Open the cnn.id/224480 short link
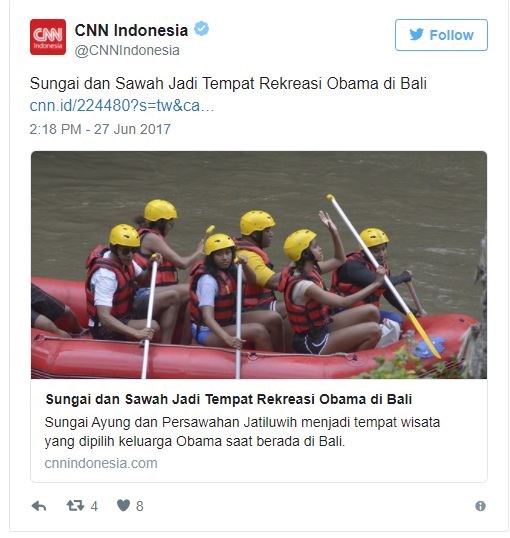Screen dimensions: 510x538 (x=122, y=105)
